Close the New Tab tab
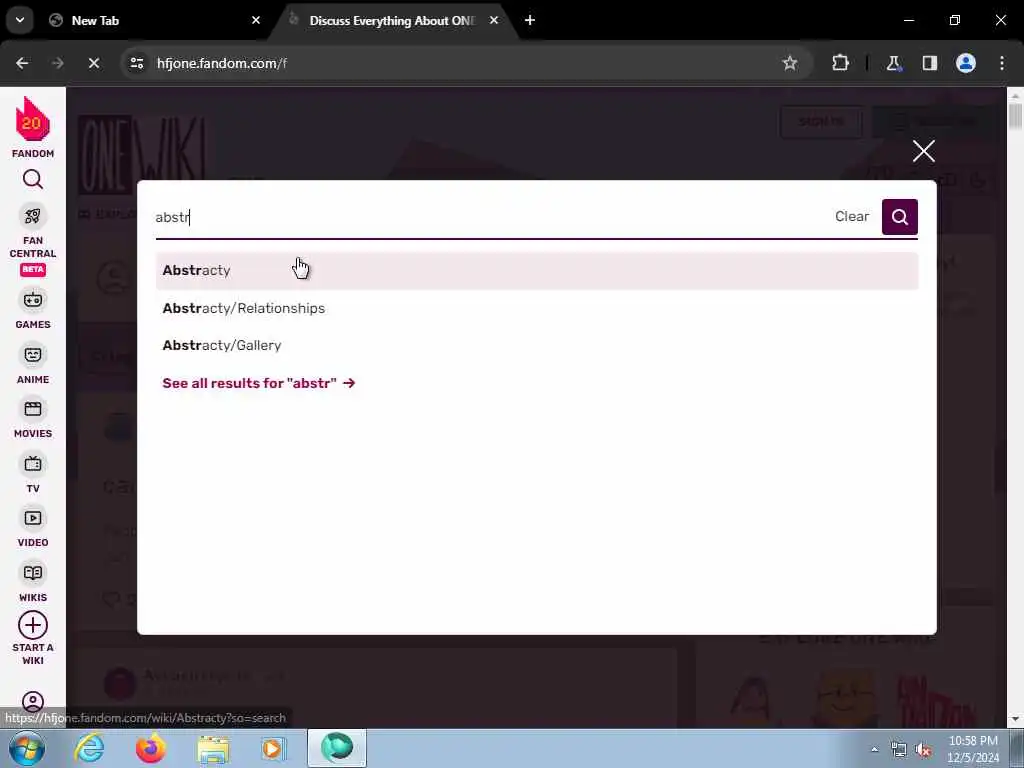This screenshot has height=768, width=1024. (x=256, y=20)
